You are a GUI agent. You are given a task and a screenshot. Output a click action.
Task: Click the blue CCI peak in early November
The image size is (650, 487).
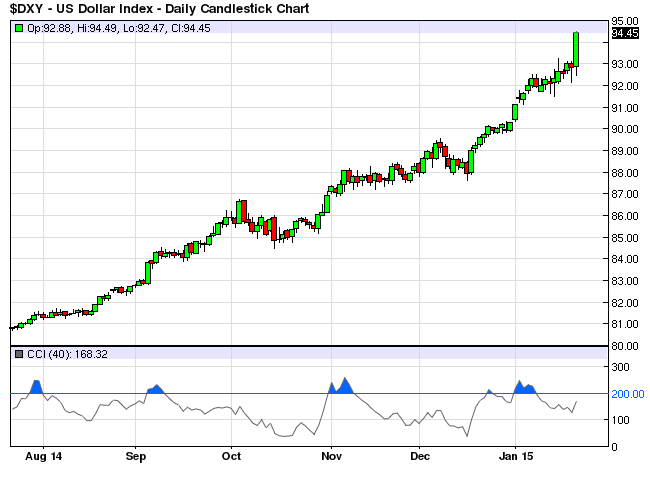[345, 385]
